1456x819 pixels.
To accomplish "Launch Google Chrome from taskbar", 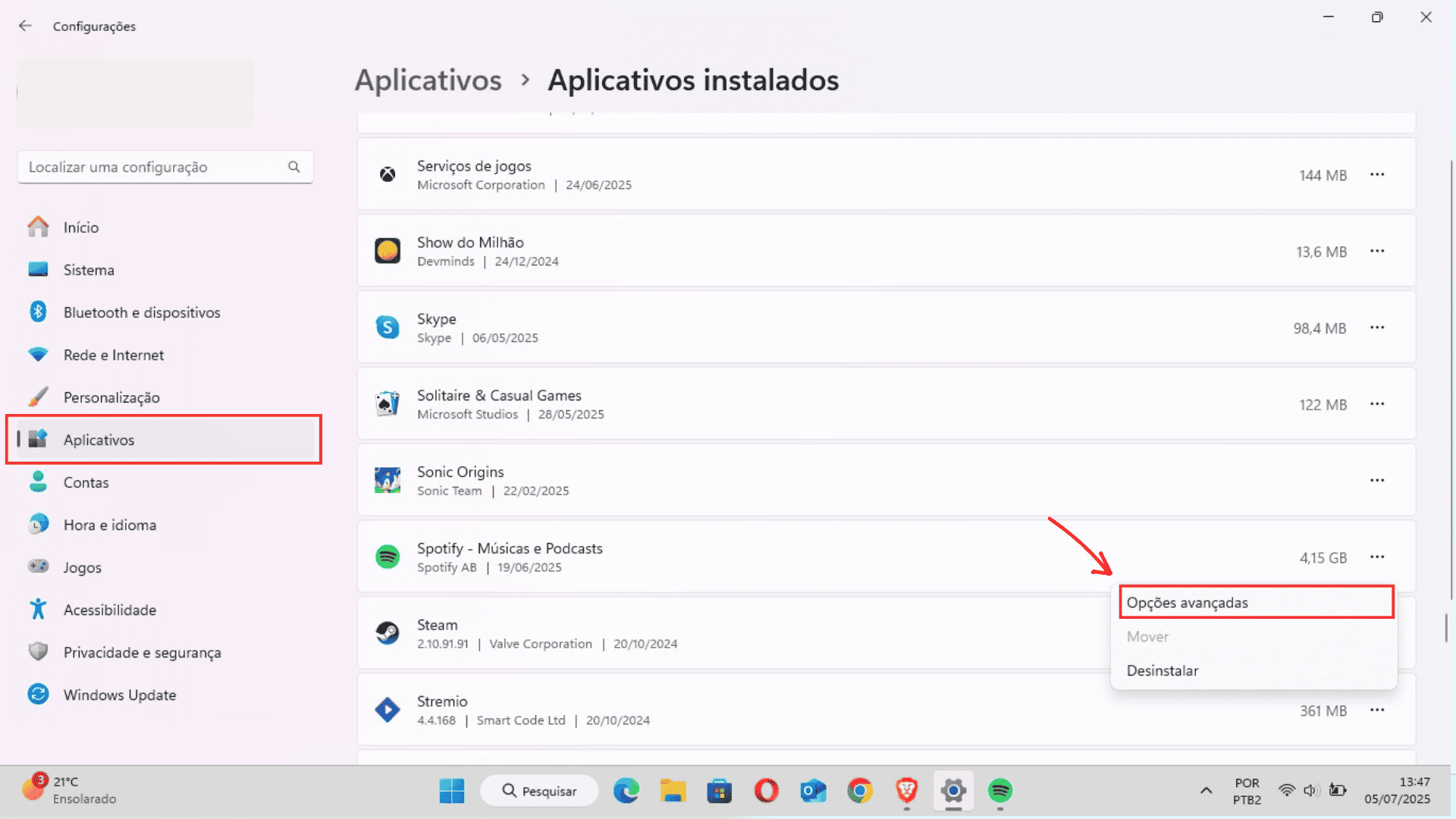I will (860, 791).
